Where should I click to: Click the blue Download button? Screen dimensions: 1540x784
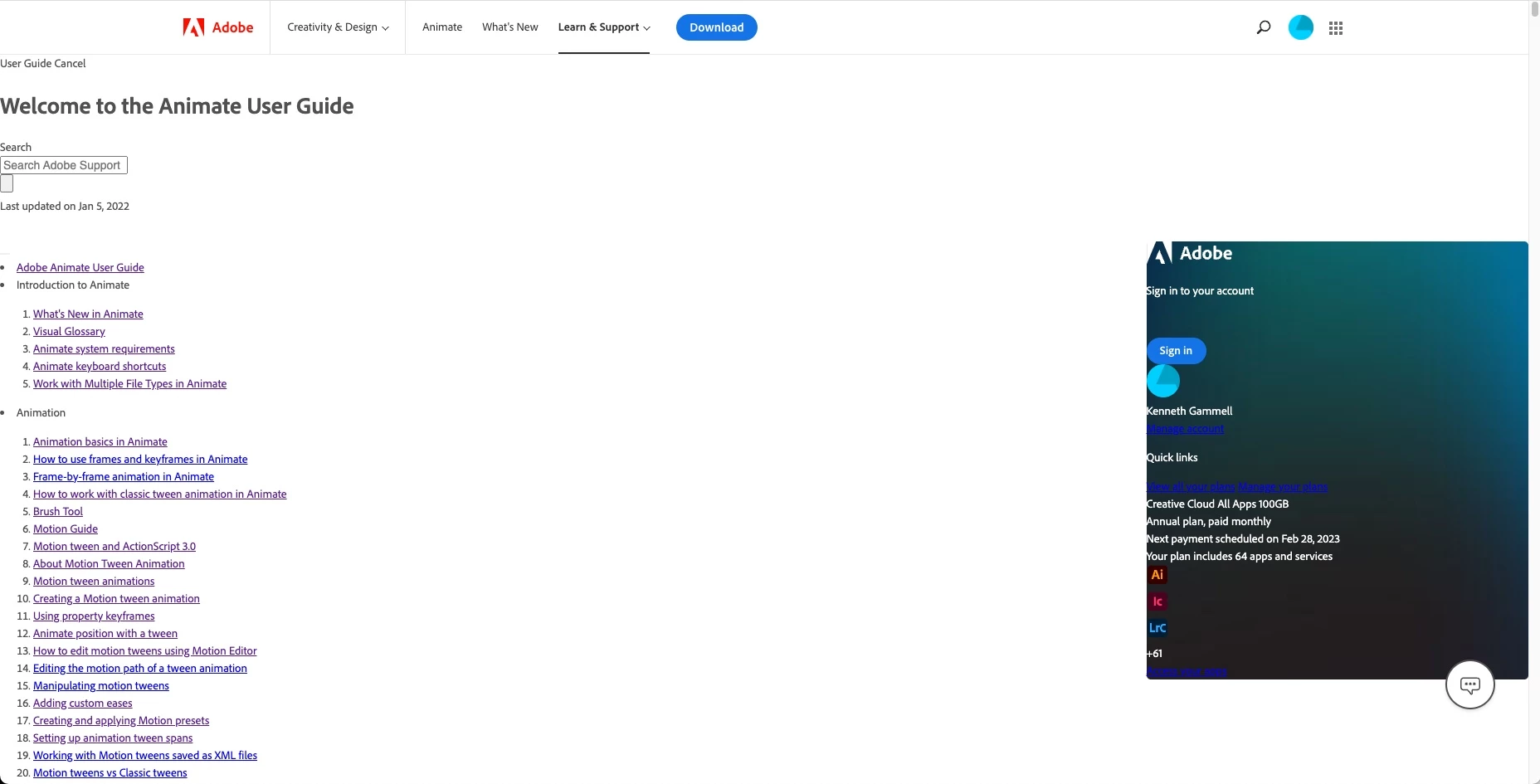(717, 27)
